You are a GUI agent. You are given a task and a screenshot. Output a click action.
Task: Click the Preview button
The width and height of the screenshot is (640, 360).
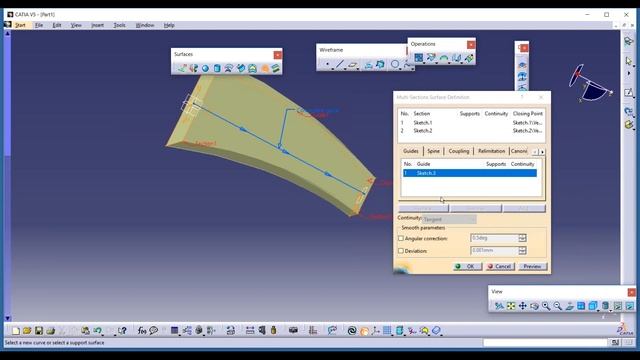coord(532,267)
